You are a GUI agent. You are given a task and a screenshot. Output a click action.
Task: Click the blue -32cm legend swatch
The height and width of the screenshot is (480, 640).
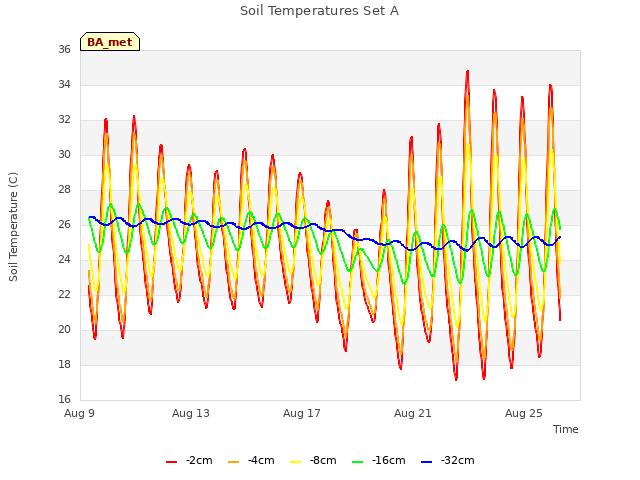coord(426,462)
